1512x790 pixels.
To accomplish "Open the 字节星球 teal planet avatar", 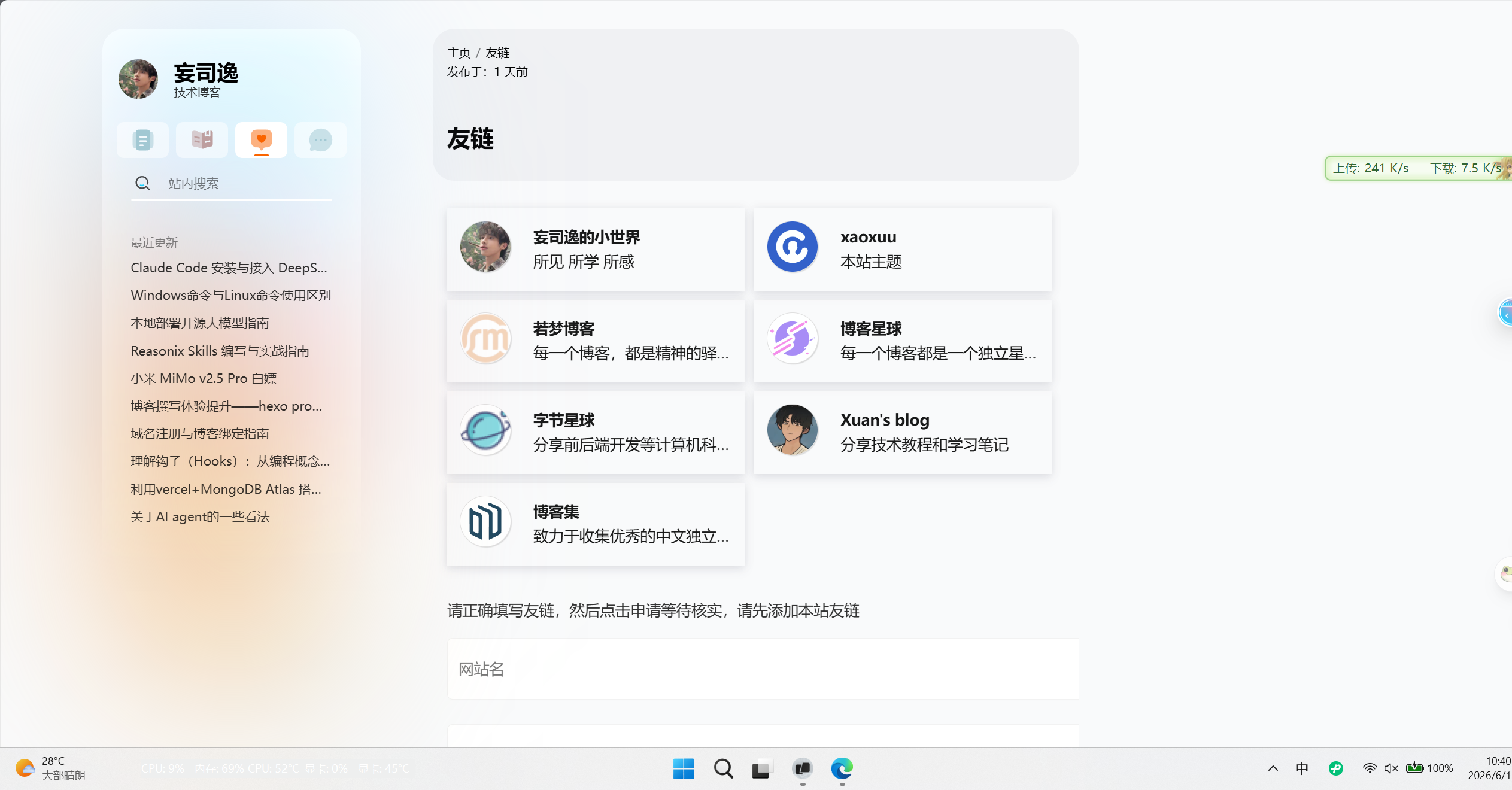I will click(485, 430).
